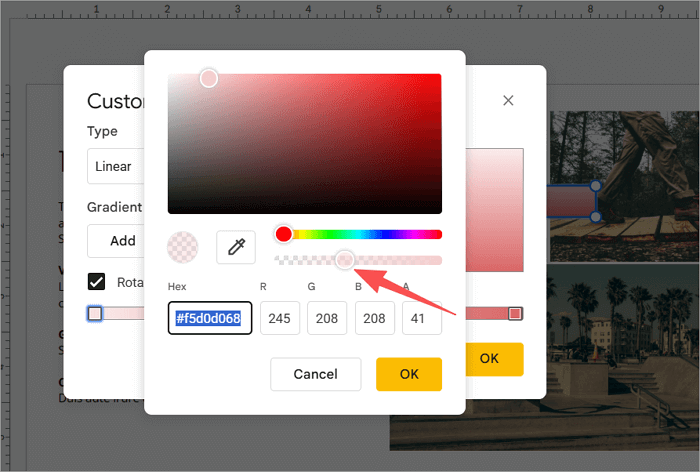
Task: Click OK in Custom gradient dialog
Action: click(x=494, y=359)
